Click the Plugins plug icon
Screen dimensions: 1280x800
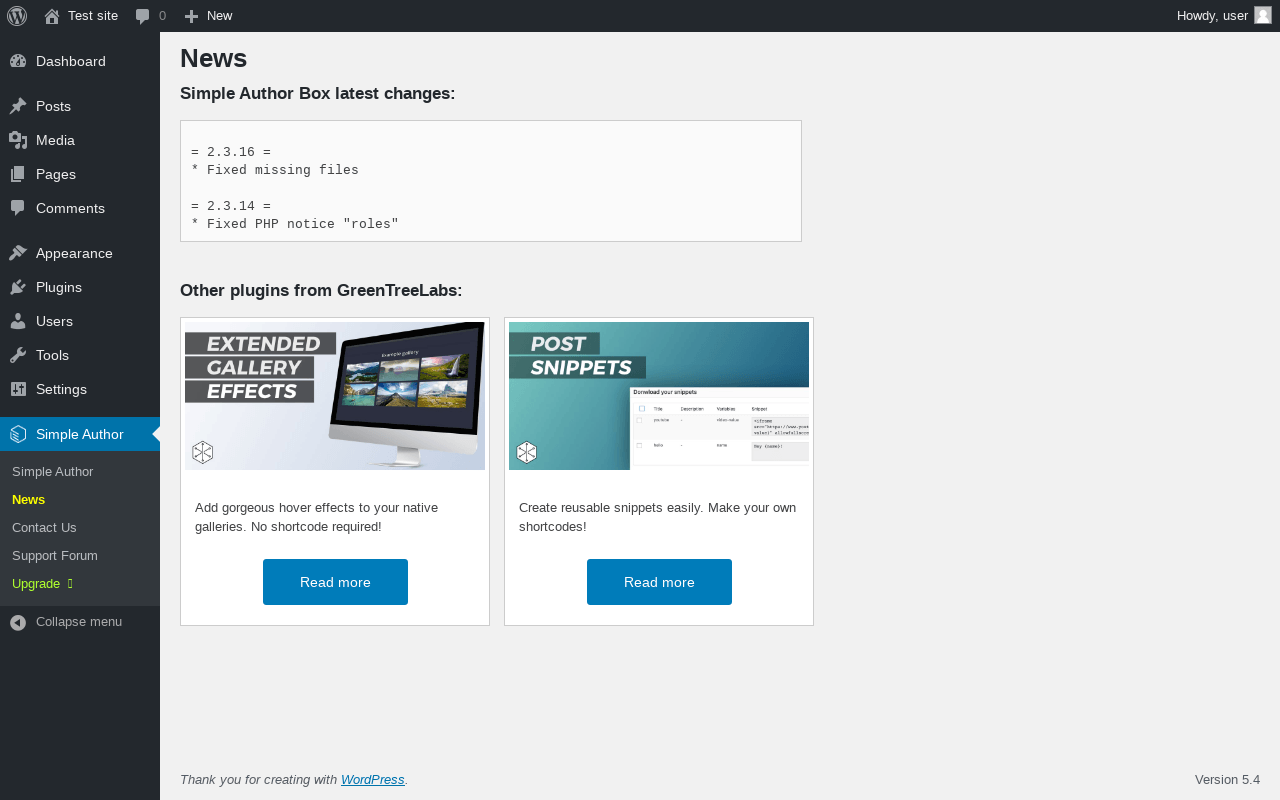[x=18, y=287]
